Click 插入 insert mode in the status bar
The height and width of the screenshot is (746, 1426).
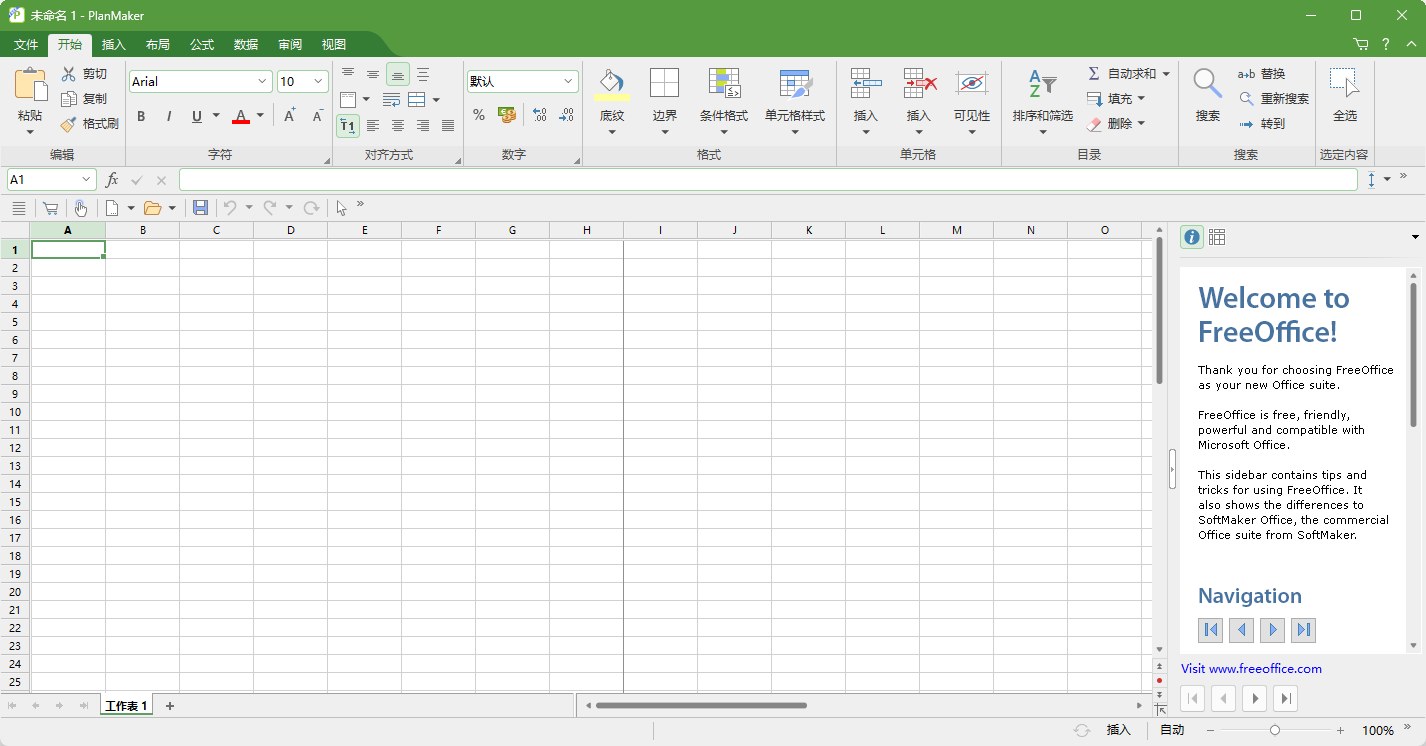tap(1118, 731)
